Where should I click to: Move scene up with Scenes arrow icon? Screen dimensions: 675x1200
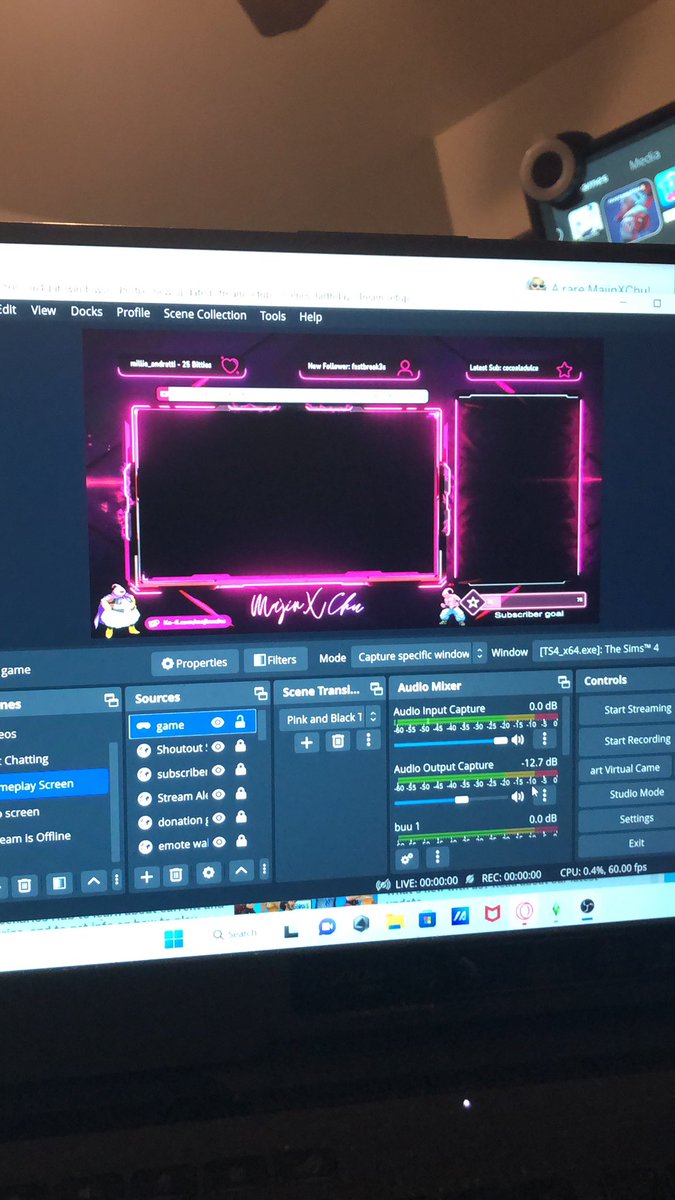click(x=93, y=881)
